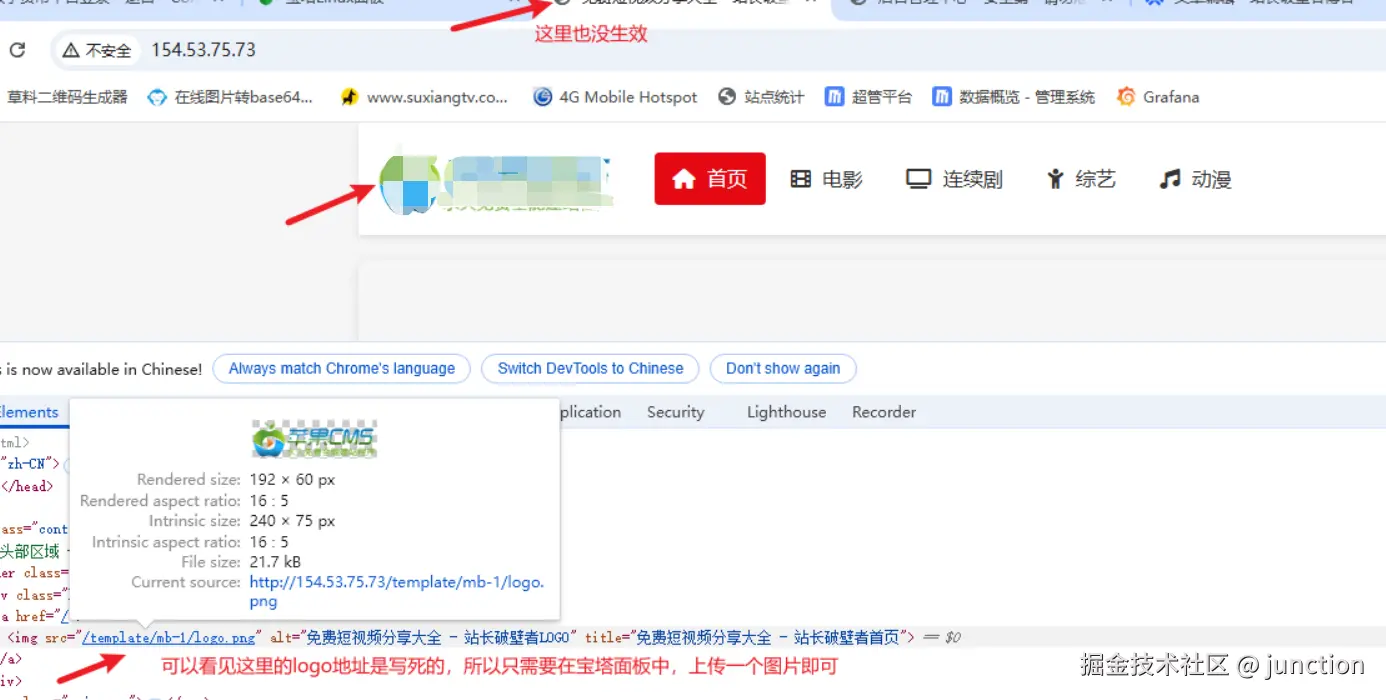
Task: Go to the 首页 home menu item
Action: pos(710,179)
